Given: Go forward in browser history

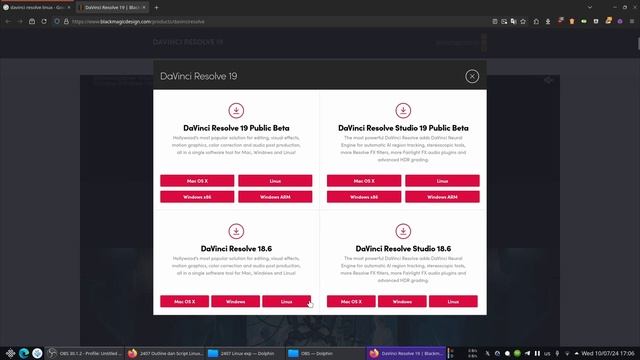Looking at the screenshot, I should (x=20, y=21).
